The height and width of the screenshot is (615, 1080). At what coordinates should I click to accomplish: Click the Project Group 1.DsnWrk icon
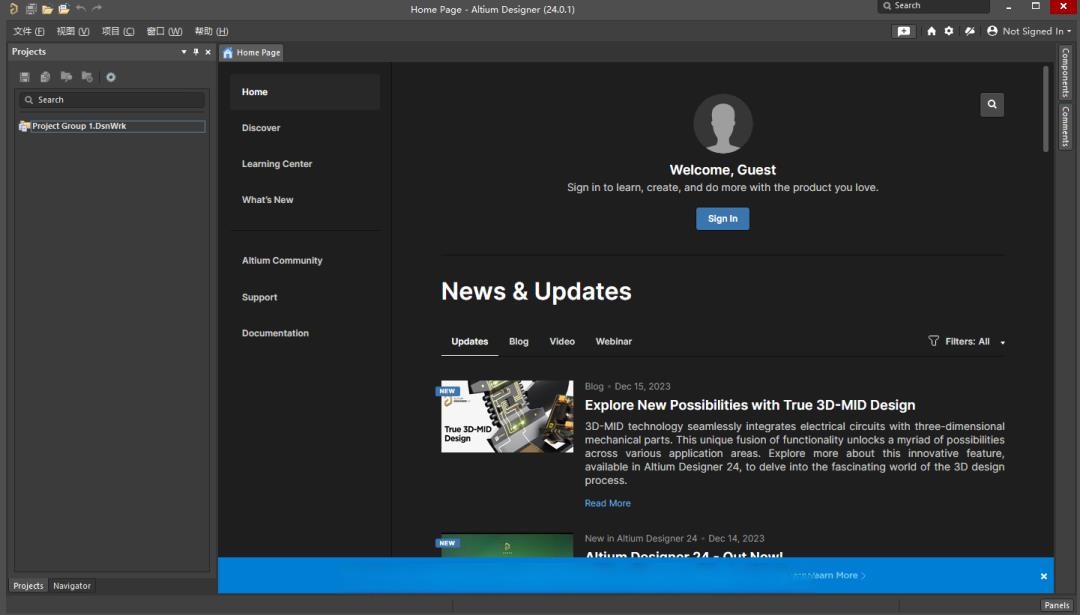point(24,126)
